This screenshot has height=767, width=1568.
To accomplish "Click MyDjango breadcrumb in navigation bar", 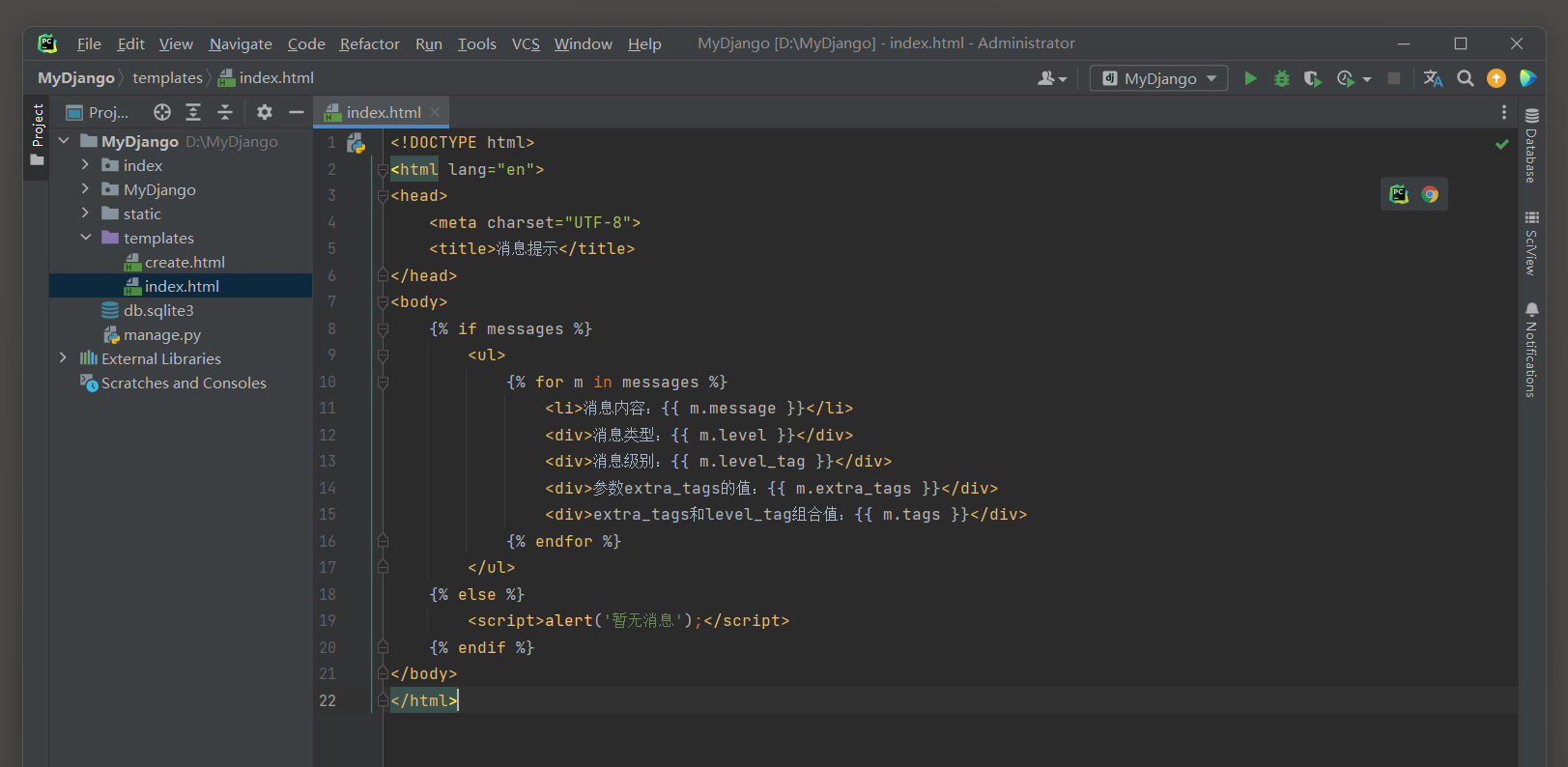I will coord(75,78).
